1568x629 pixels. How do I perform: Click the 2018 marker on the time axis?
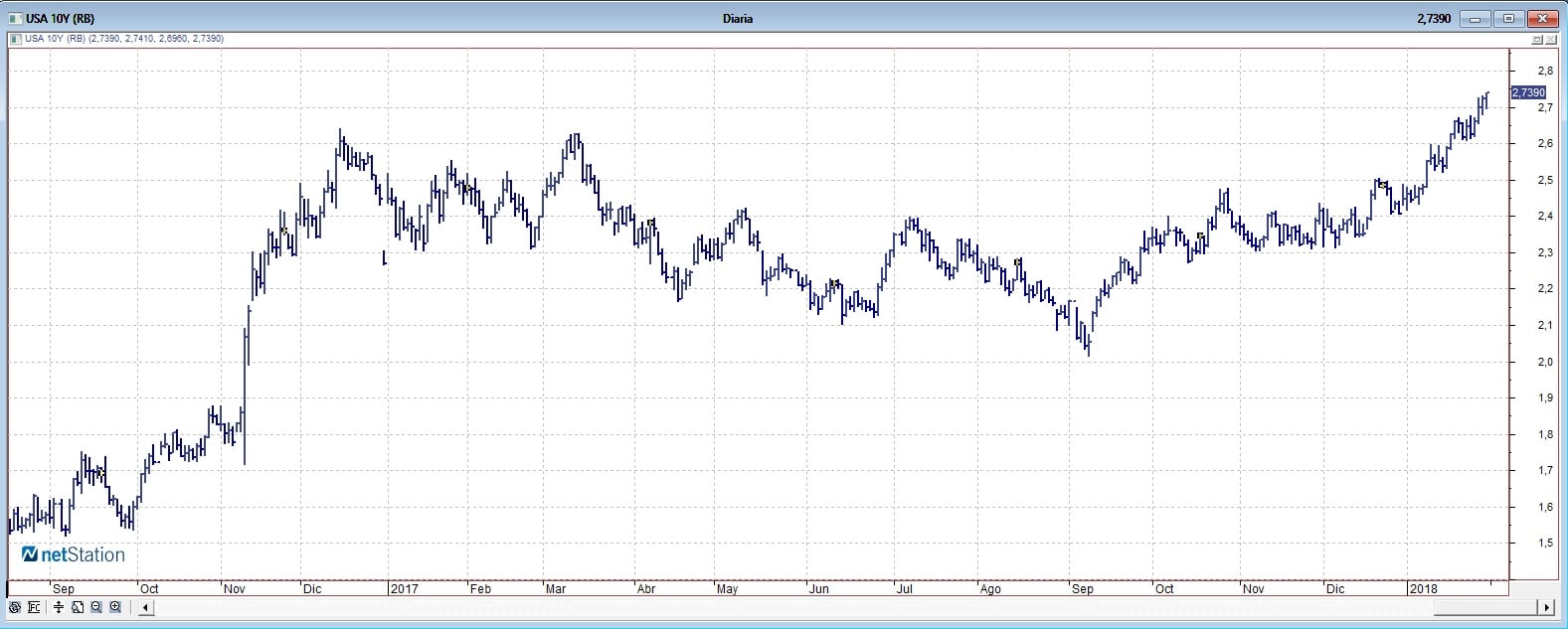(x=1423, y=588)
